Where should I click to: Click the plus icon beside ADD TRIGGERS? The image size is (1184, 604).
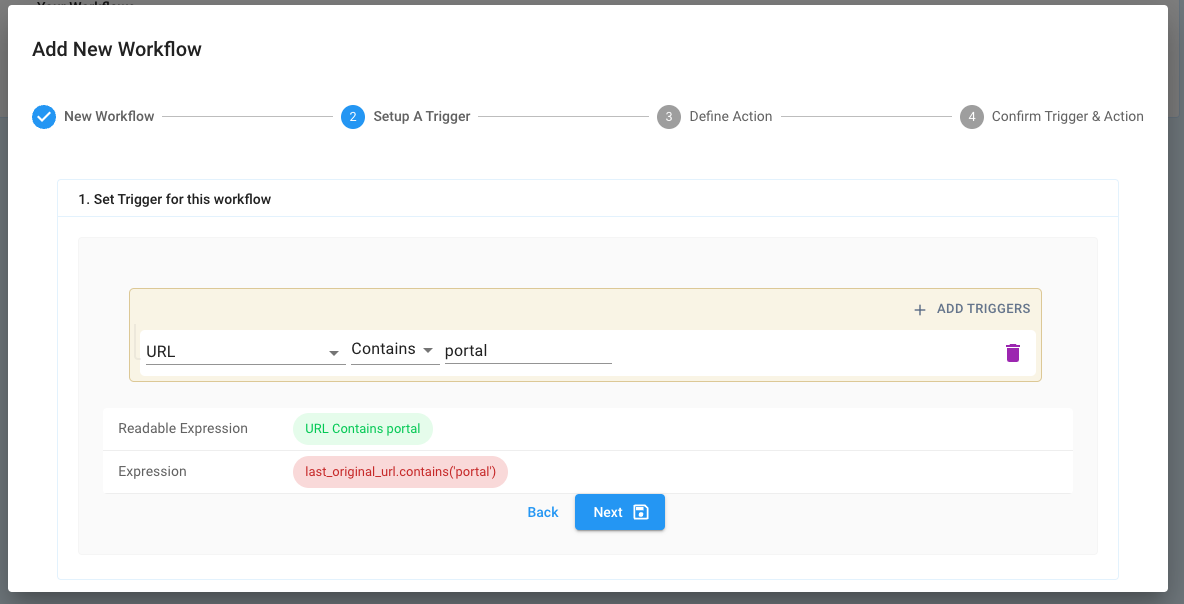click(920, 310)
